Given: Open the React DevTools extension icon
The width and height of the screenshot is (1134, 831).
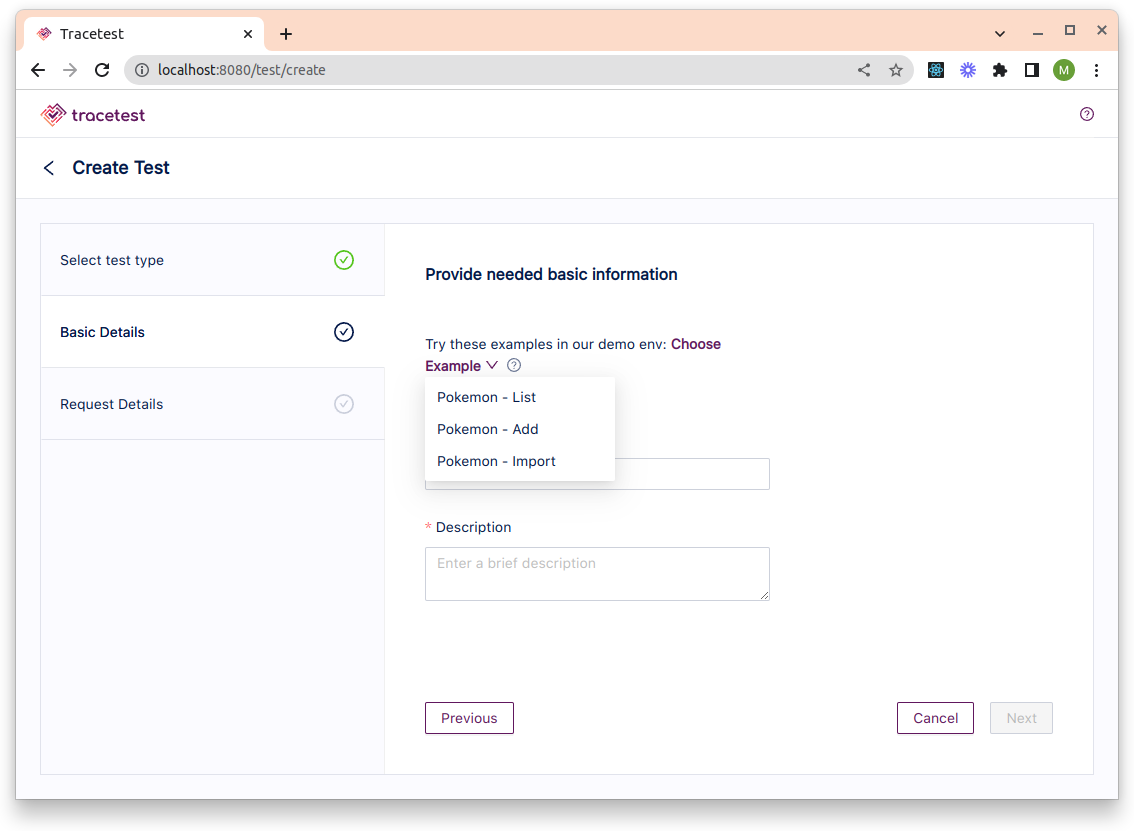Looking at the screenshot, I should [936, 70].
